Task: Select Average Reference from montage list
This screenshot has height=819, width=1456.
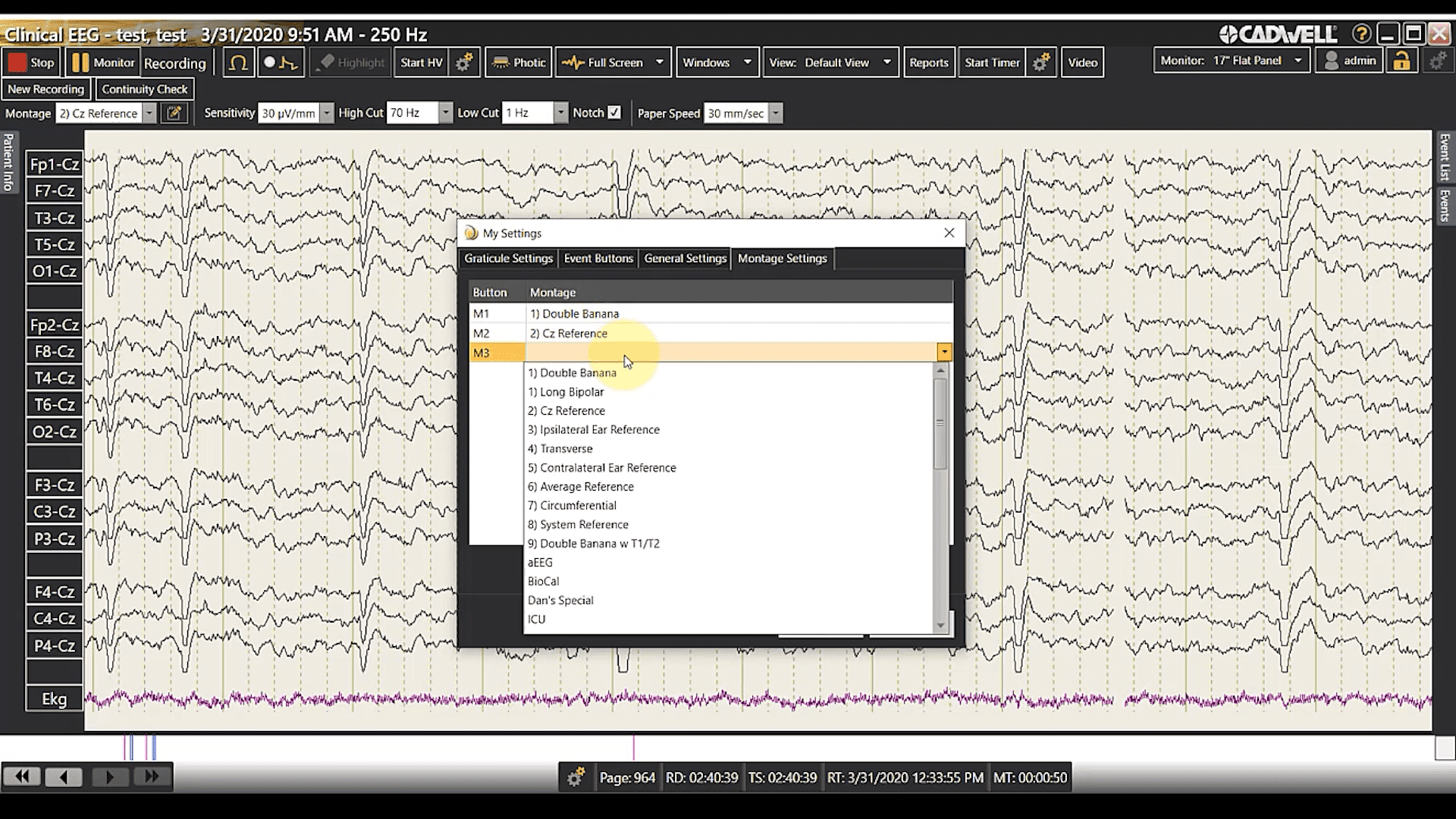Action: [580, 487]
